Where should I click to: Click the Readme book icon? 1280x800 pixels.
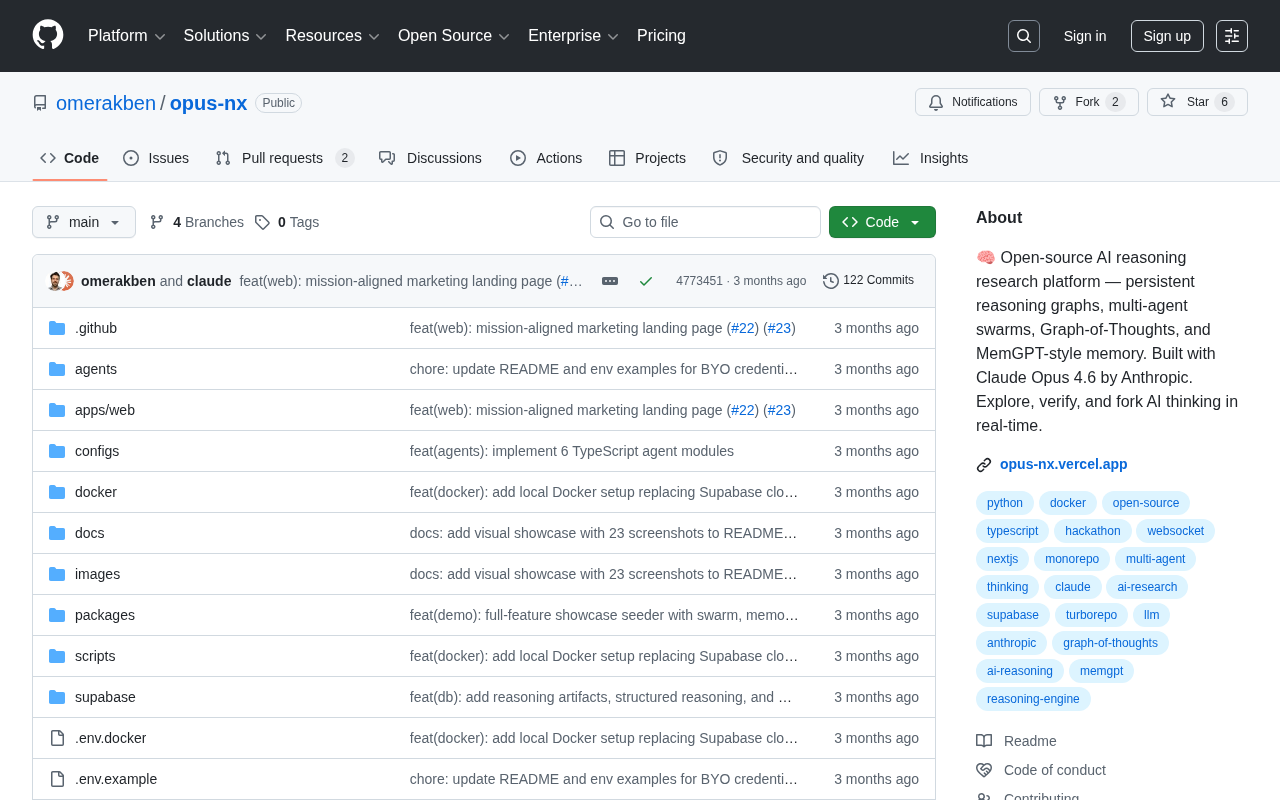(984, 741)
